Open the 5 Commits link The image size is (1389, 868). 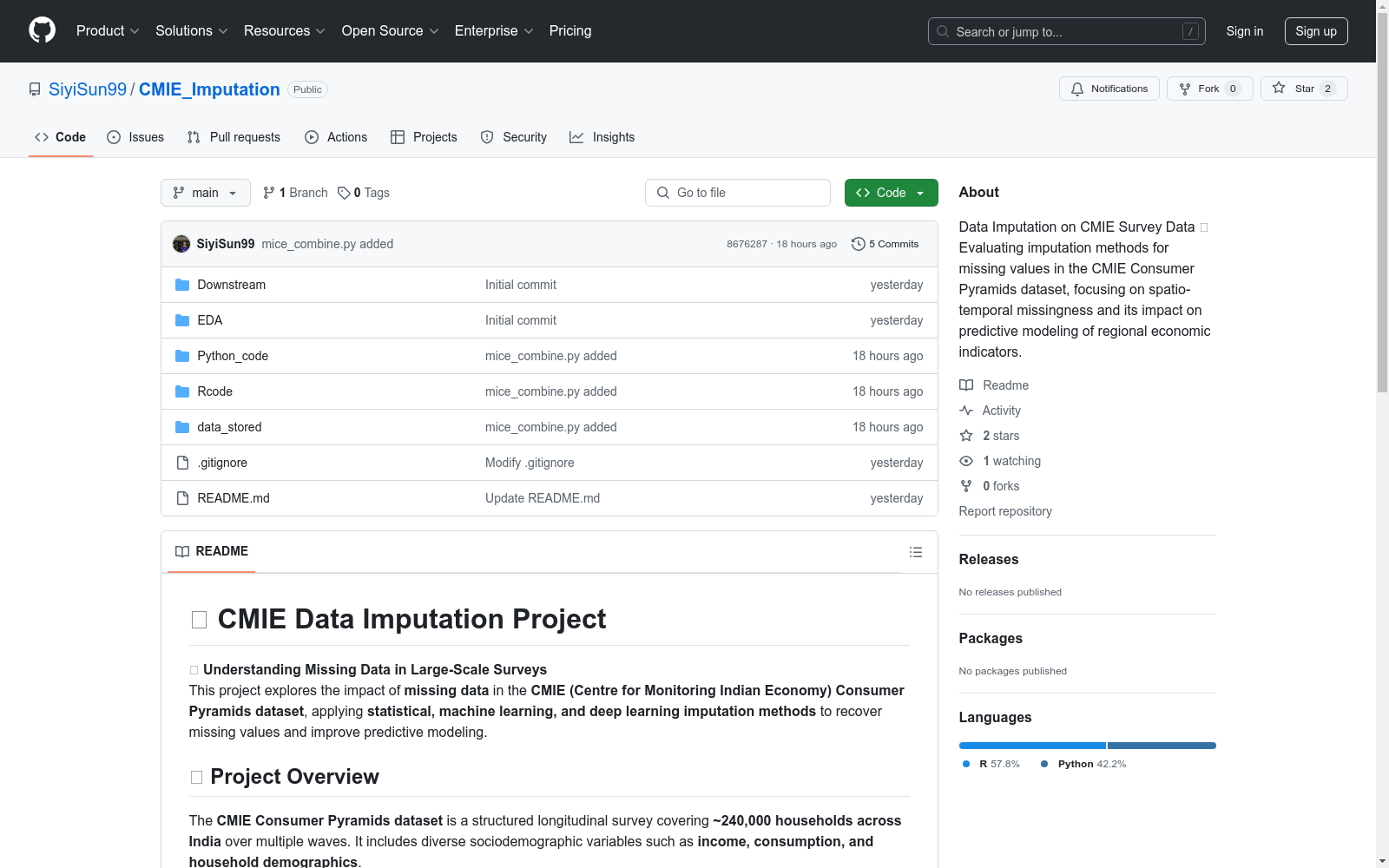tap(885, 244)
